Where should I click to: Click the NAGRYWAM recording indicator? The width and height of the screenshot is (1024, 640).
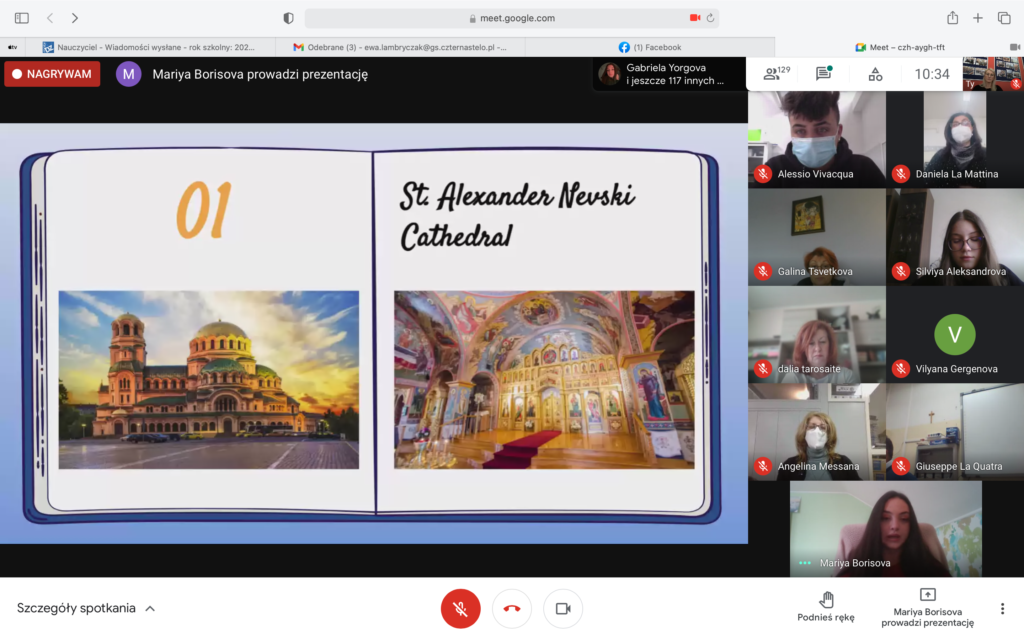click(x=52, y=74)
